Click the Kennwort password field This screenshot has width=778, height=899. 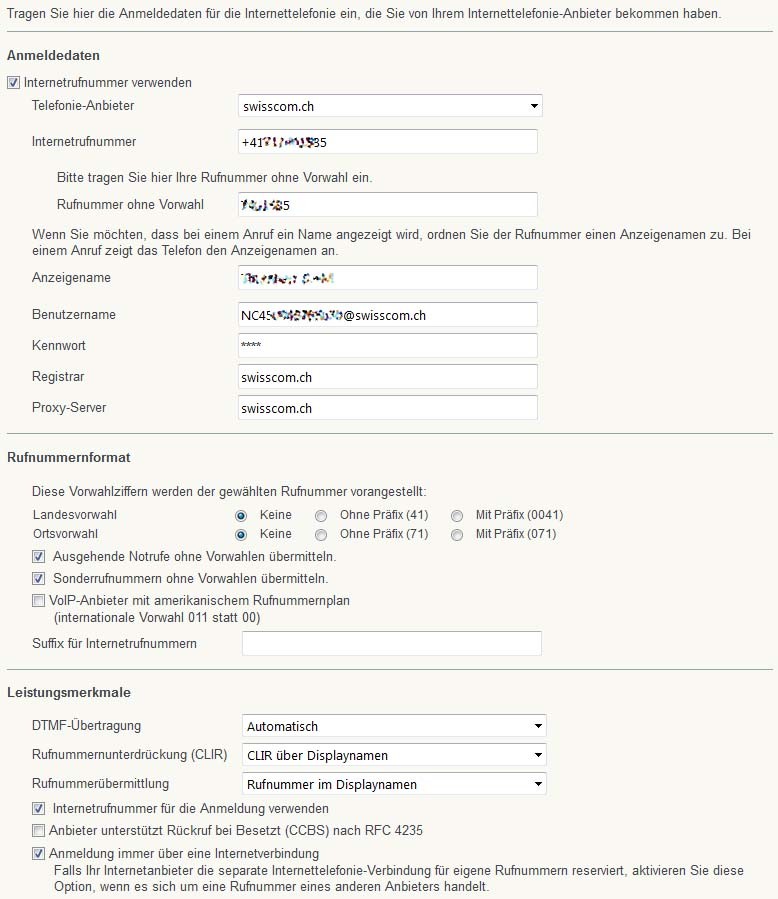click(387, 345)
